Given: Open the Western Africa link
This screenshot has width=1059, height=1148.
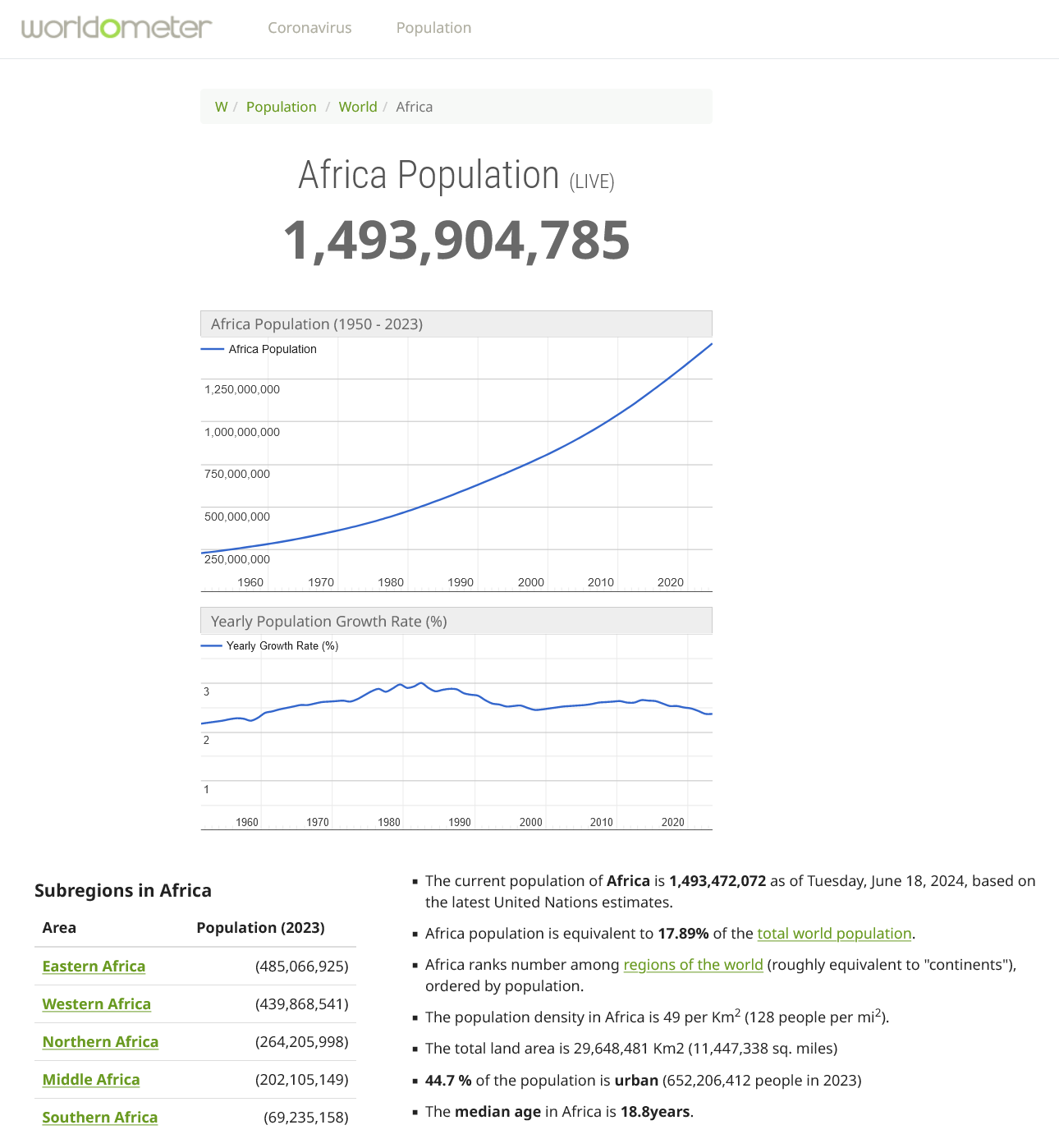Looking at the screenshot, I should 97,1004.
